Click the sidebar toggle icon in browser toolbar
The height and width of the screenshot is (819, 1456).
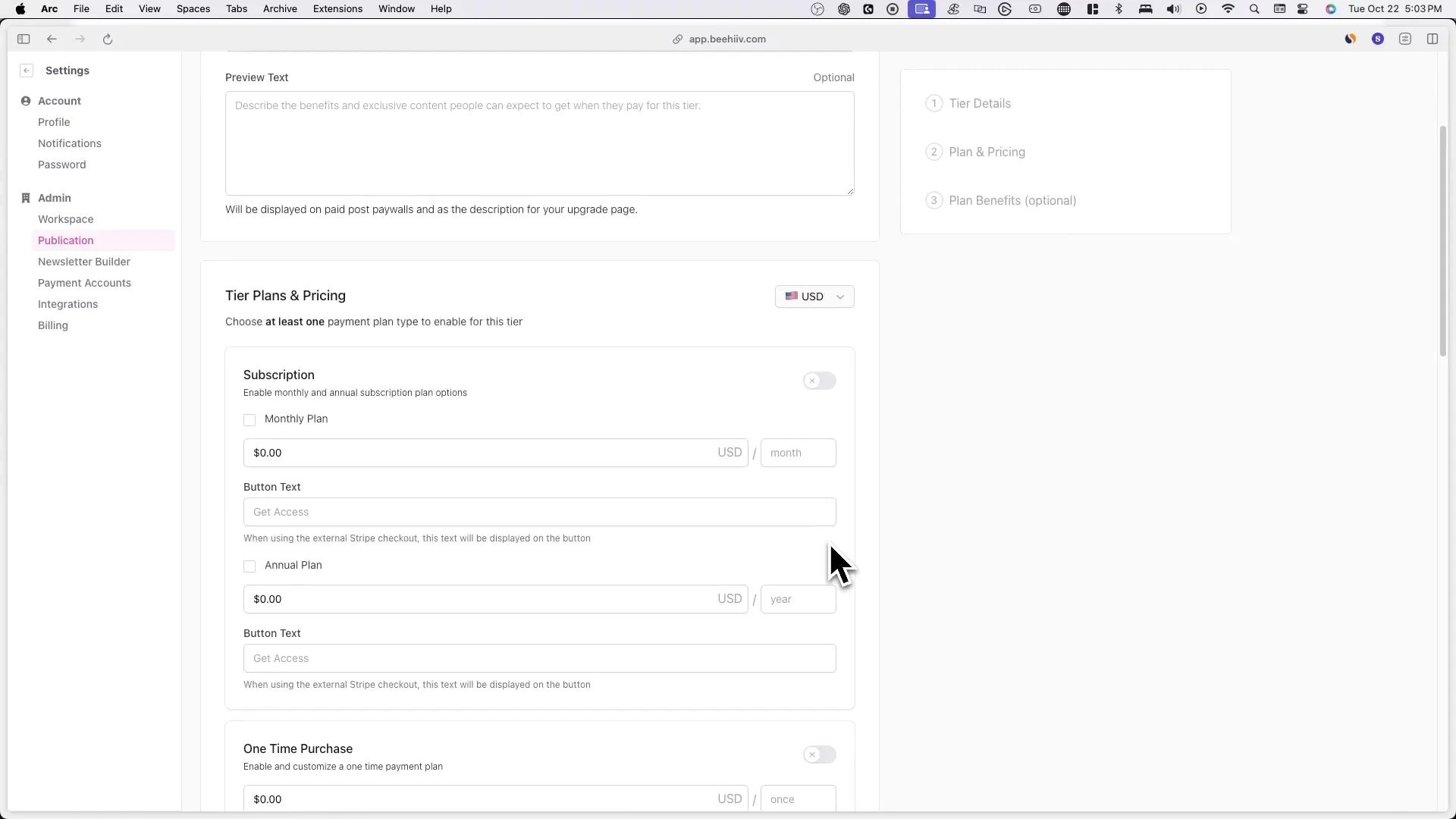click(24, 39)
